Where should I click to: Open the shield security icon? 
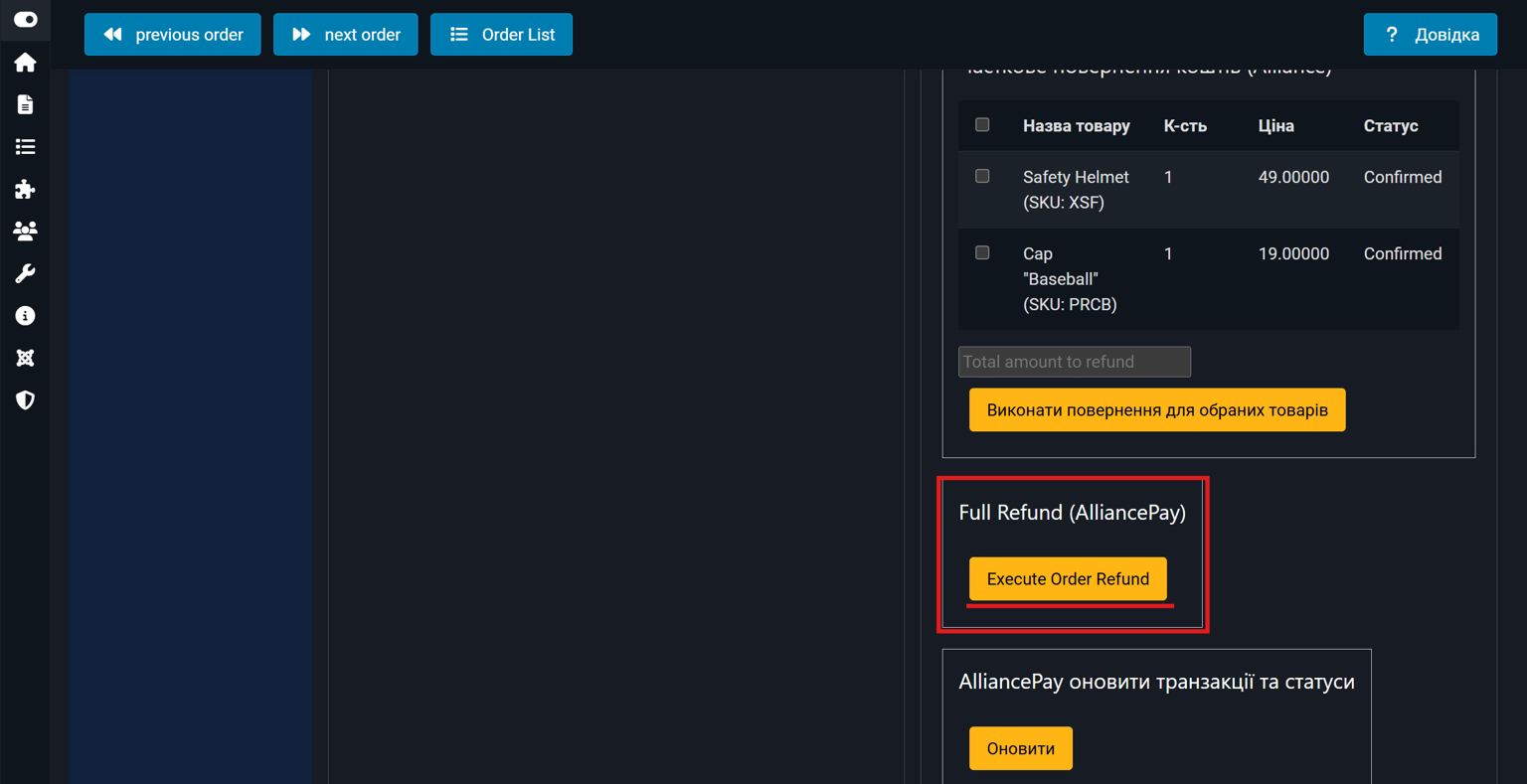pos(25,400)
